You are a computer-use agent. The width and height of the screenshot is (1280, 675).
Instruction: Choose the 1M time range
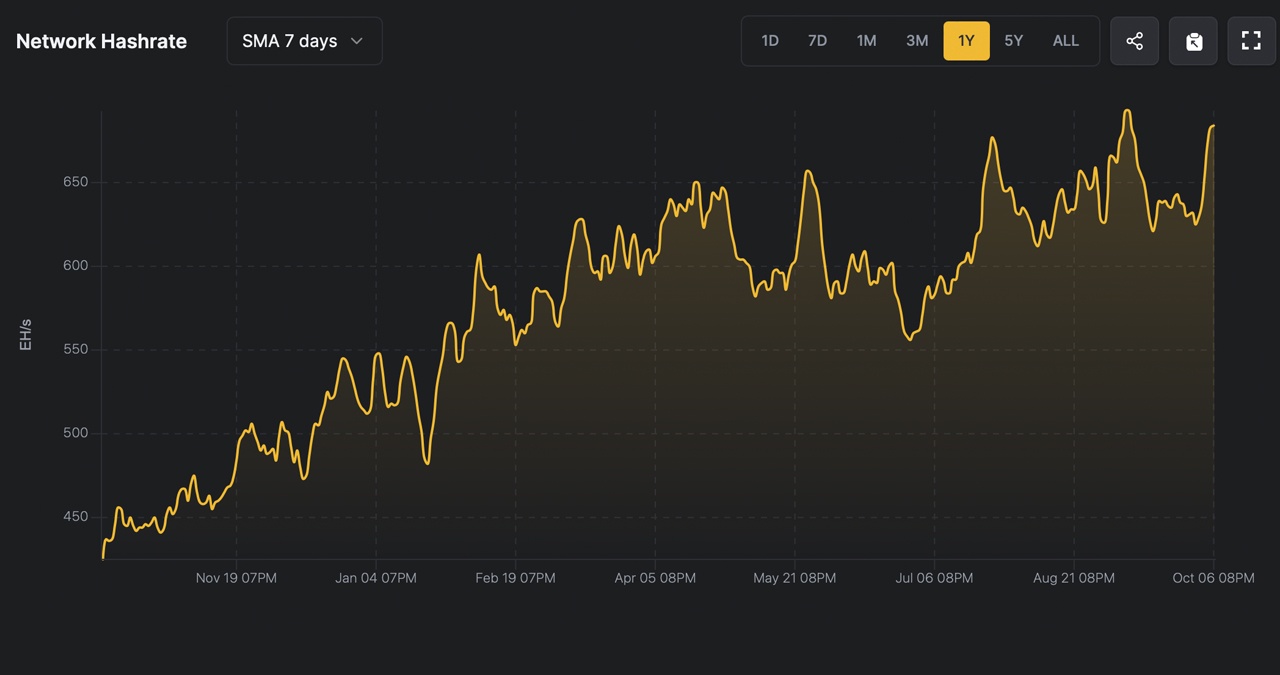click(x=866, y=41)
